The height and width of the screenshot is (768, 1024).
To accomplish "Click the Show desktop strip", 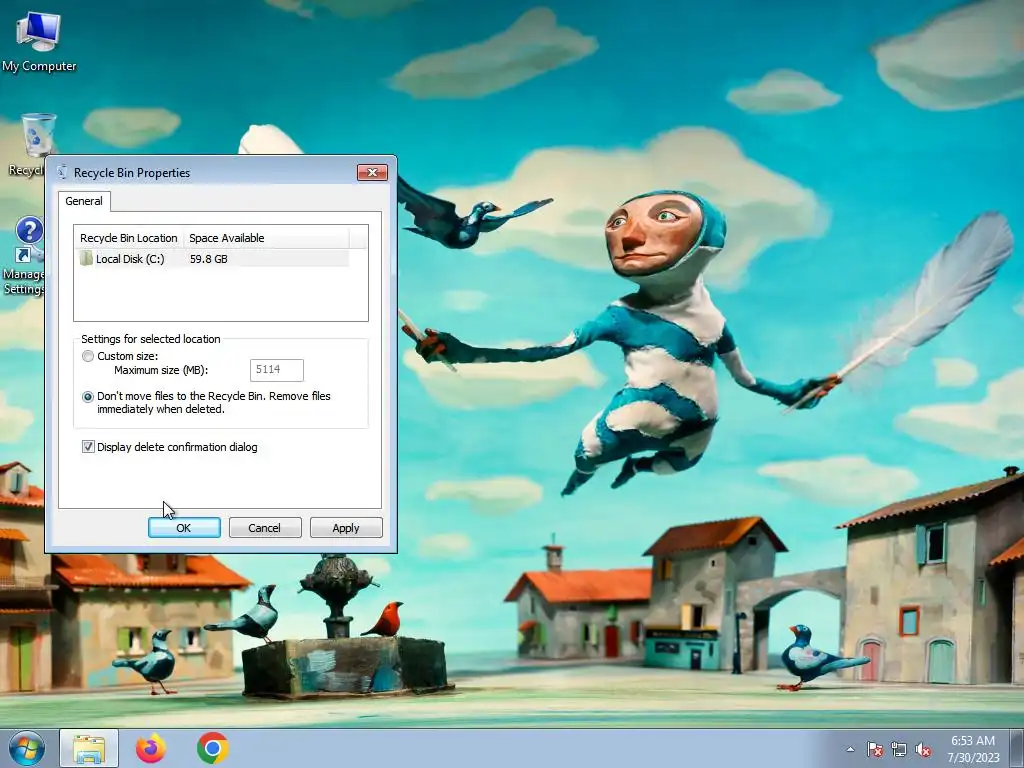I will (x=1017, y=749).
